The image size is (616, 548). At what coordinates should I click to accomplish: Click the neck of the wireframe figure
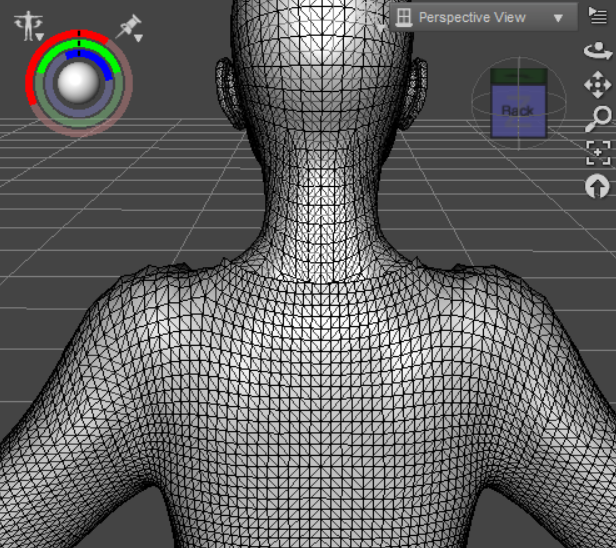coord(320,200)
